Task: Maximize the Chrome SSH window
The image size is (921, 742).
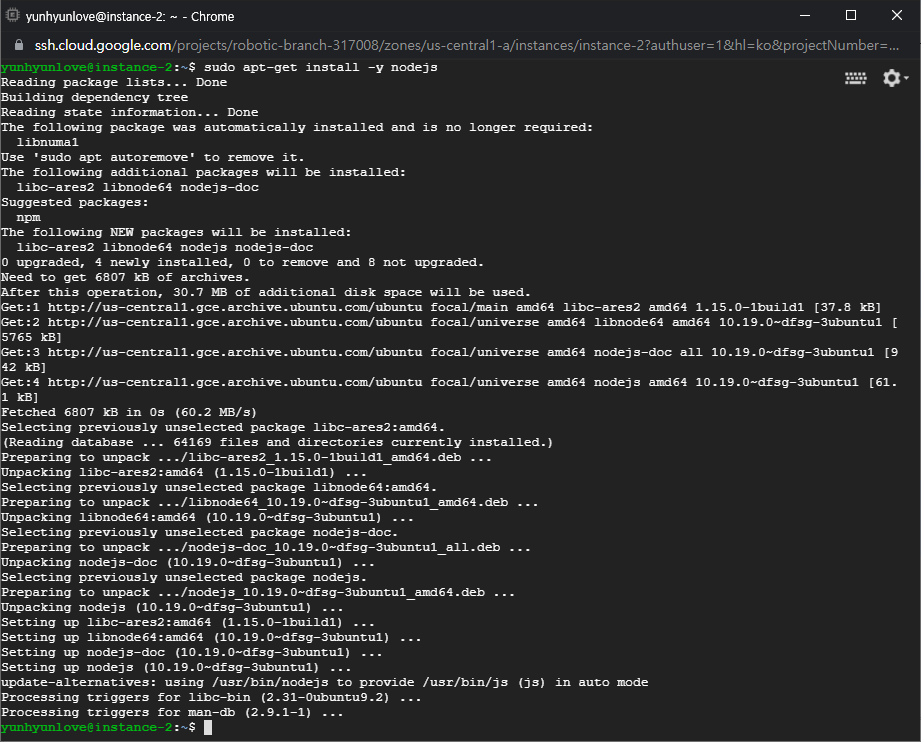Action: 851,16
